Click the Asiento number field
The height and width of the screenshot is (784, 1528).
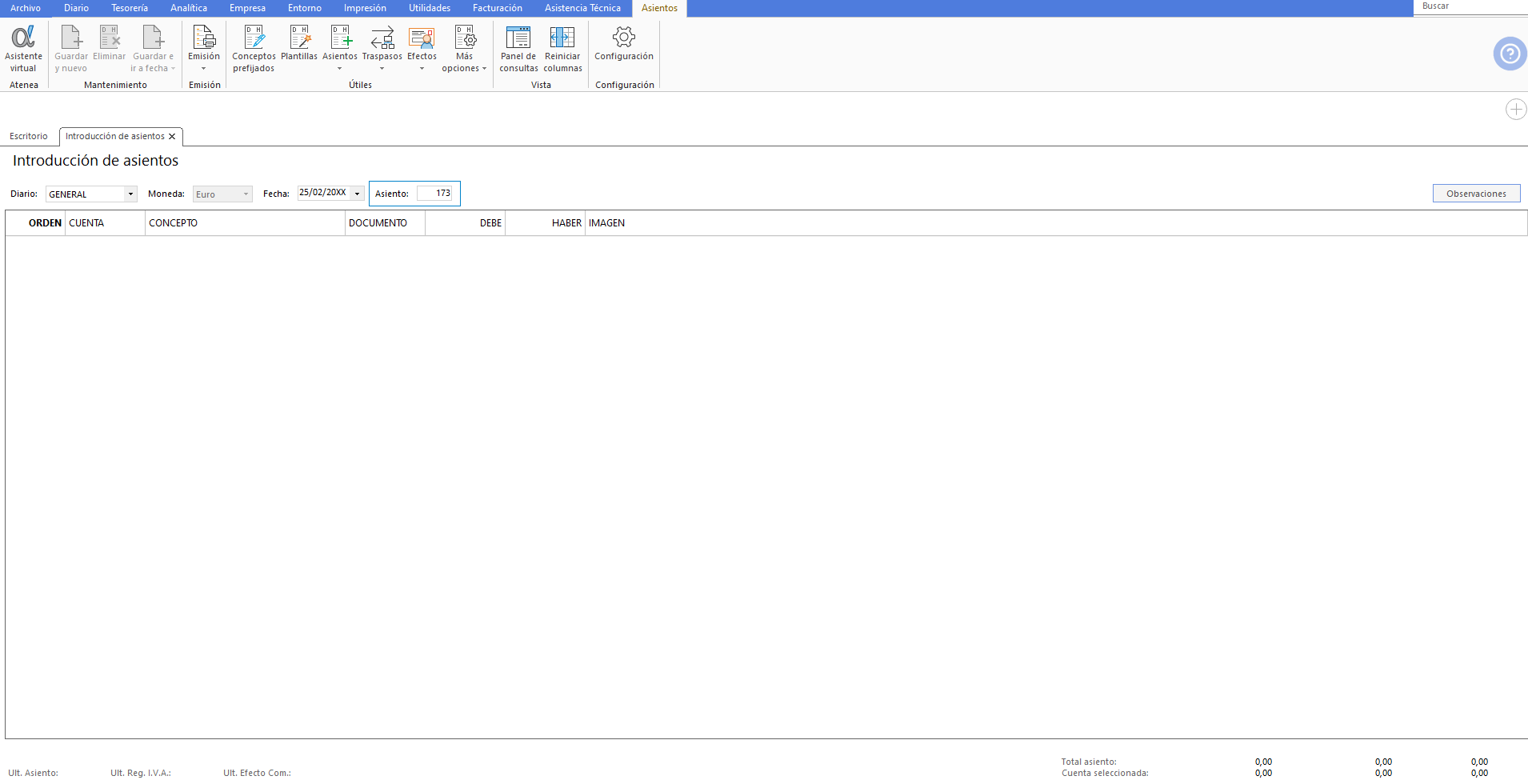click(434, 194)
